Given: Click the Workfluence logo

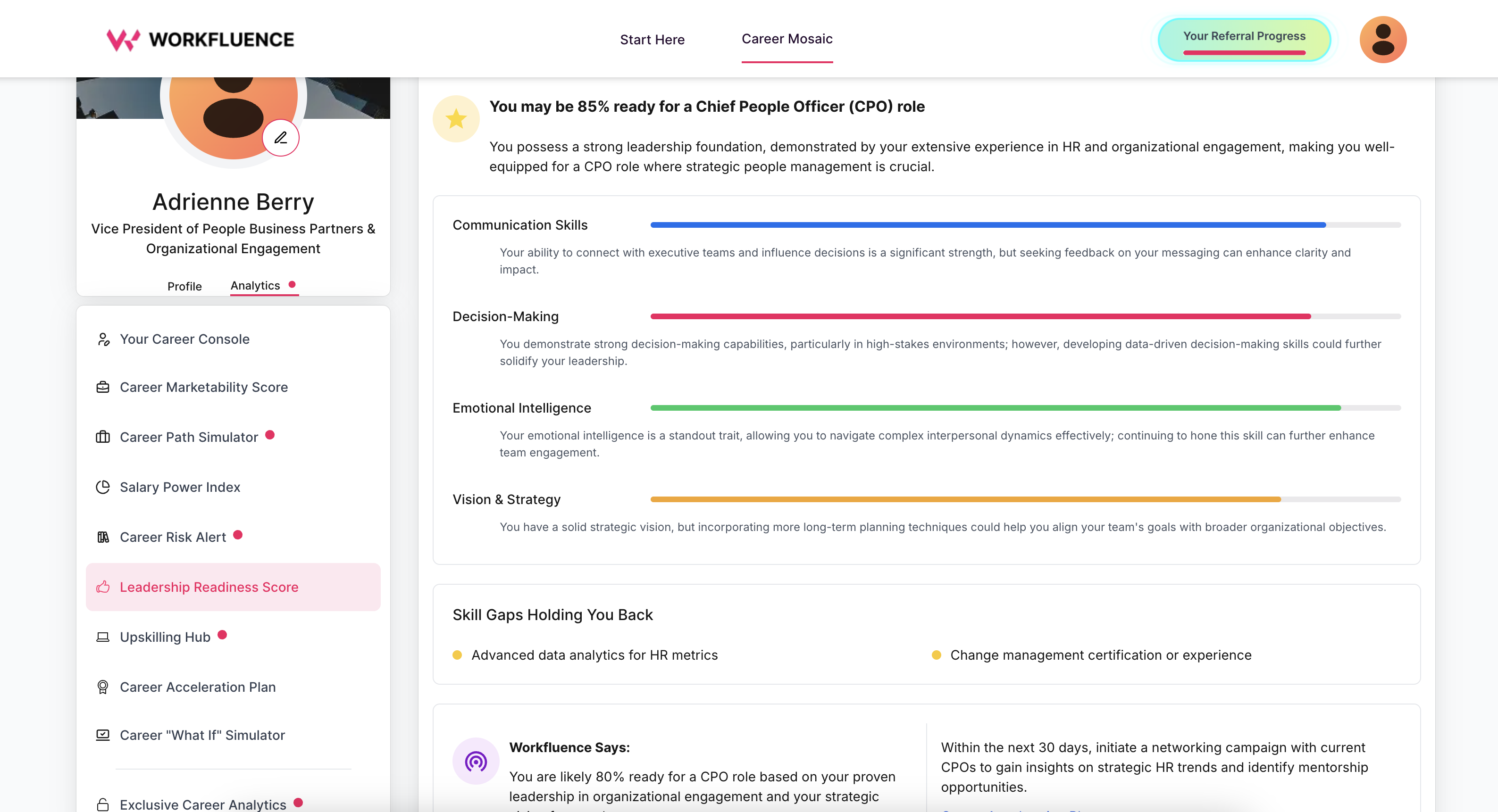Looking at the screenshot, I should point(201,40).
